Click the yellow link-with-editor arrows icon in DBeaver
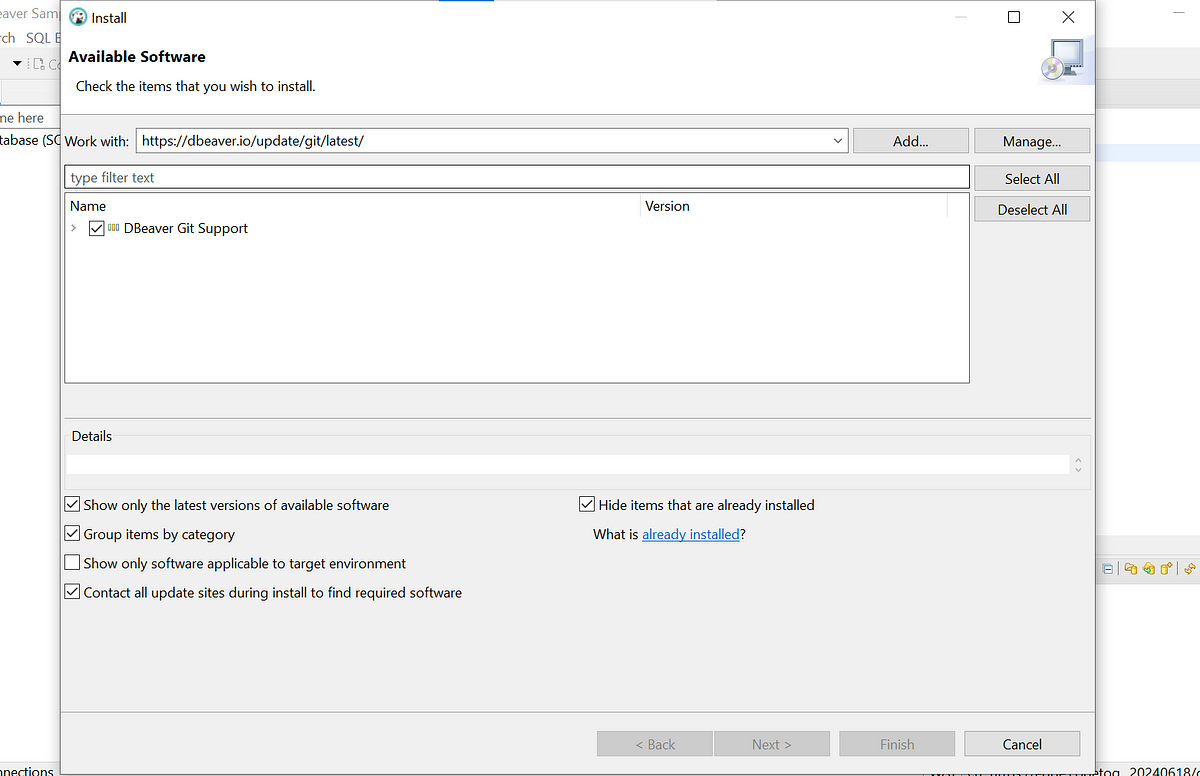Viewport: 1200px width, 776px height. [x=1190, y=569]
